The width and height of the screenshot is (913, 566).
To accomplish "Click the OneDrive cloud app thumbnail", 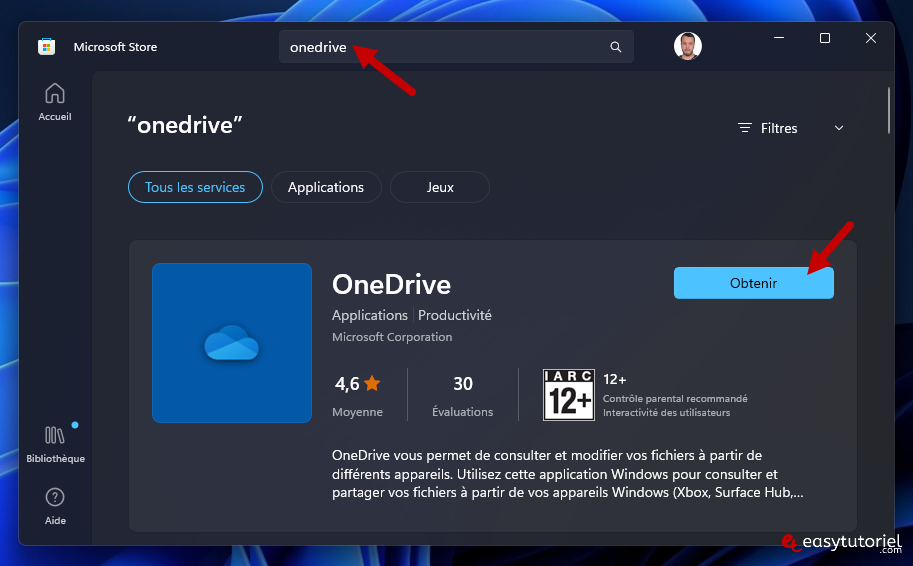I will pos(232,343).
